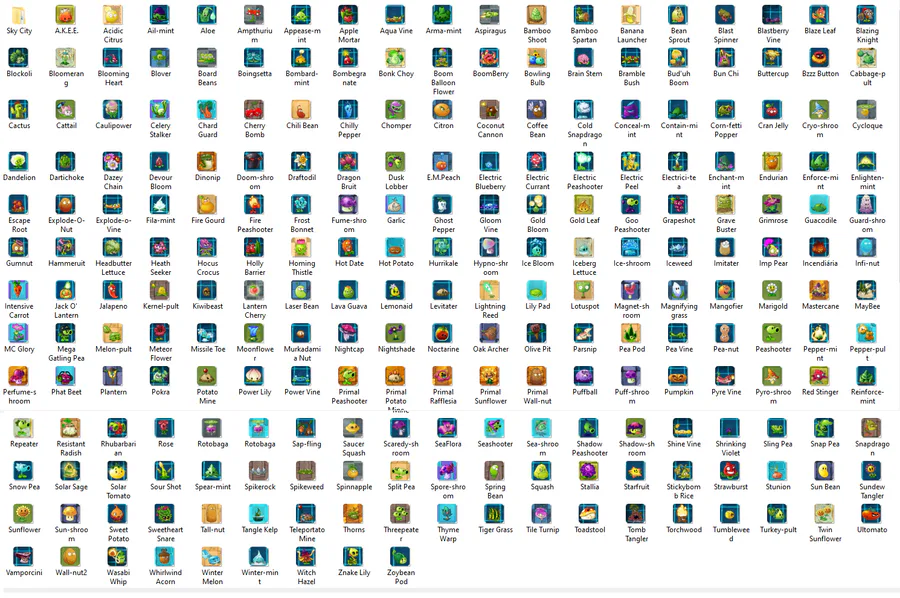Select the Torchwood icon
This screenshot has width=900, height=598.
(683, 514)
